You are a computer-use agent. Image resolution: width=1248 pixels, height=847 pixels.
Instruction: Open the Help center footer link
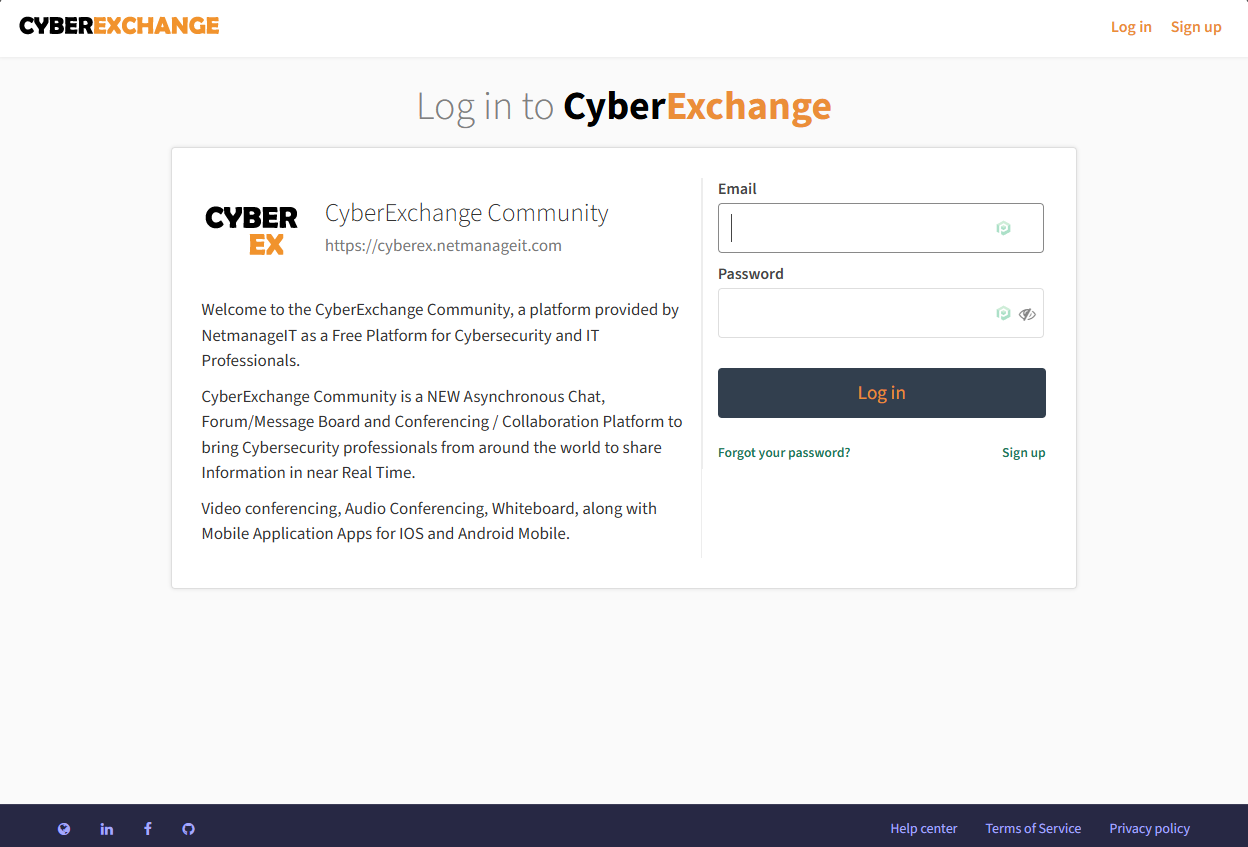coord(923,829)
